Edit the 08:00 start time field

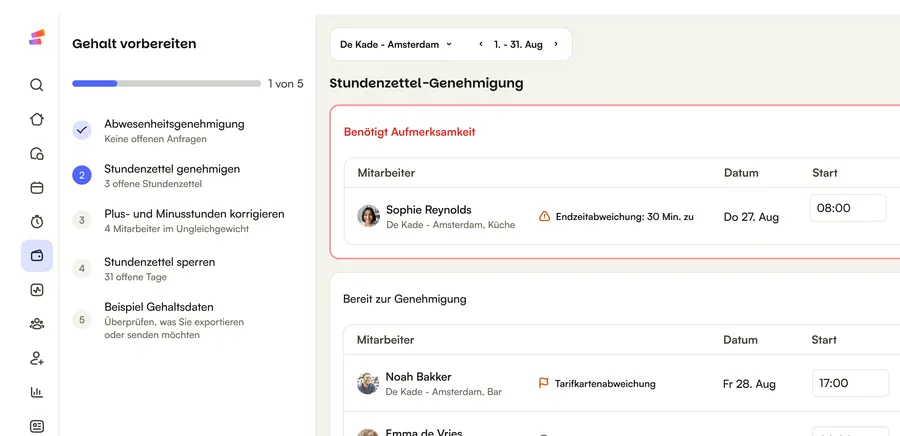pos(848,208)
